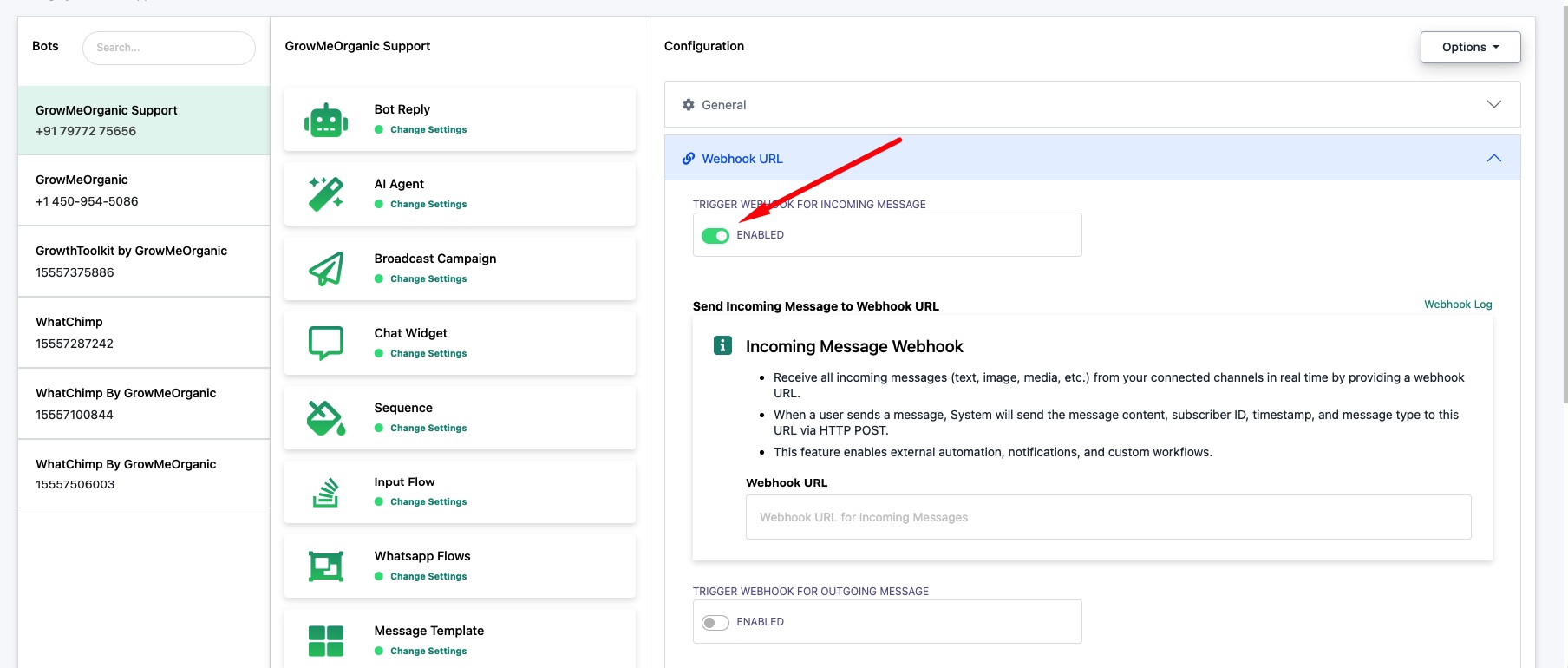Screen dimensions: 1568x668
Task: Click the AI Agent magic wand icon
Action: (326, 194)
